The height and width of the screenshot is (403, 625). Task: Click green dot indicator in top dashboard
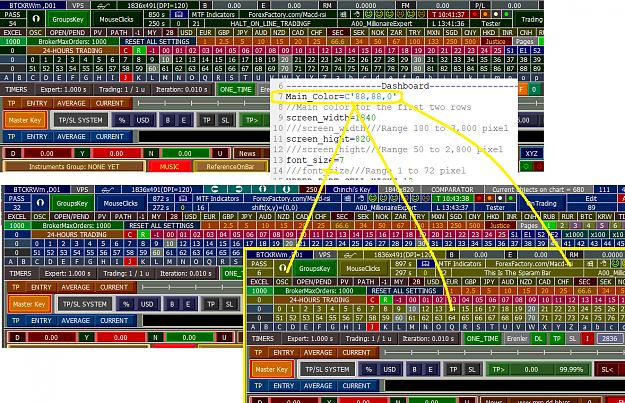(506, 14)
